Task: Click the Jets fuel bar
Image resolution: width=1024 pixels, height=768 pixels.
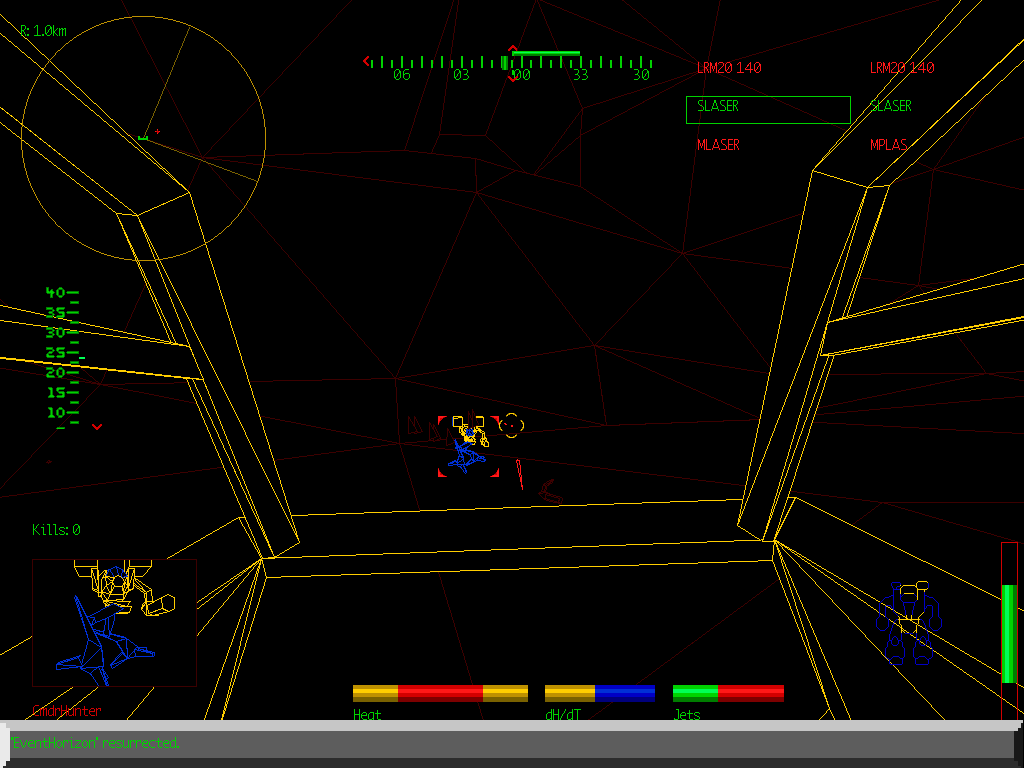Action: pyautogui.click(x=728, y=693)
